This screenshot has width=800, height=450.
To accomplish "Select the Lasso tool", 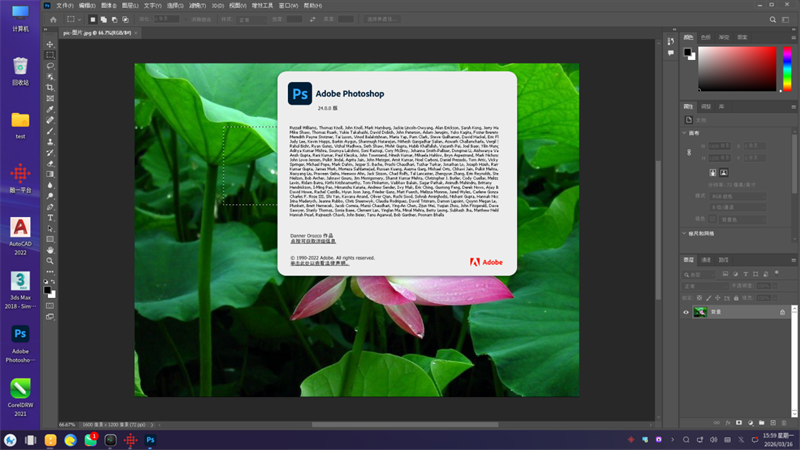I will tap(51, 66).
